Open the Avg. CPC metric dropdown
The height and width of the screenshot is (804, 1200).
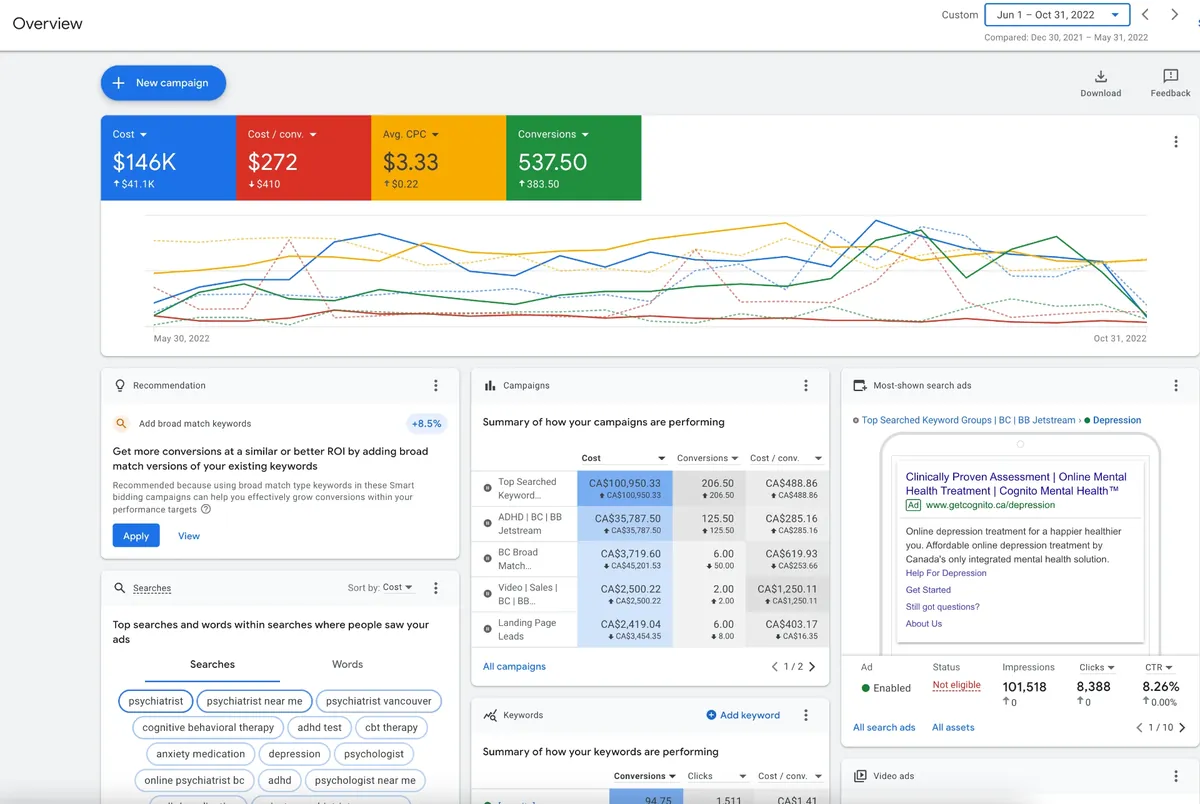click(411, 134)
